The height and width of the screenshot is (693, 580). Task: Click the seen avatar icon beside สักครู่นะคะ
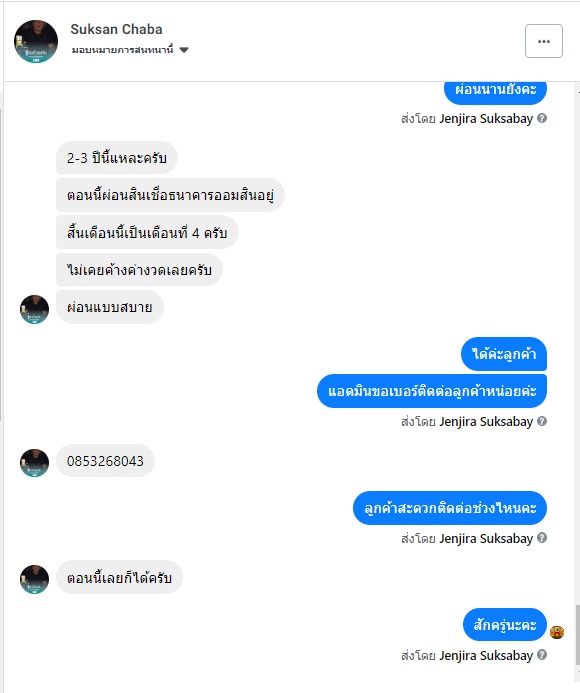557,632
